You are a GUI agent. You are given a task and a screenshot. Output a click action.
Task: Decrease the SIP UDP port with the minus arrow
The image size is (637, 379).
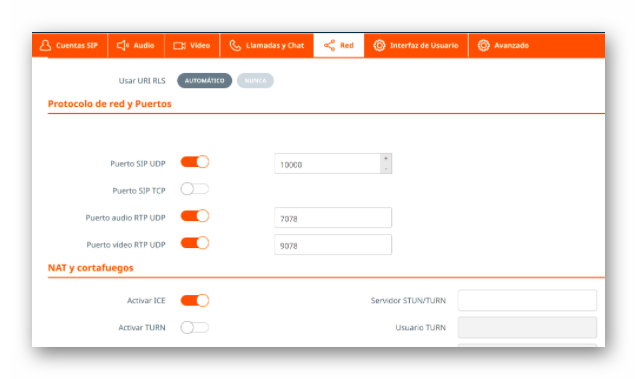tap(386, 169)
